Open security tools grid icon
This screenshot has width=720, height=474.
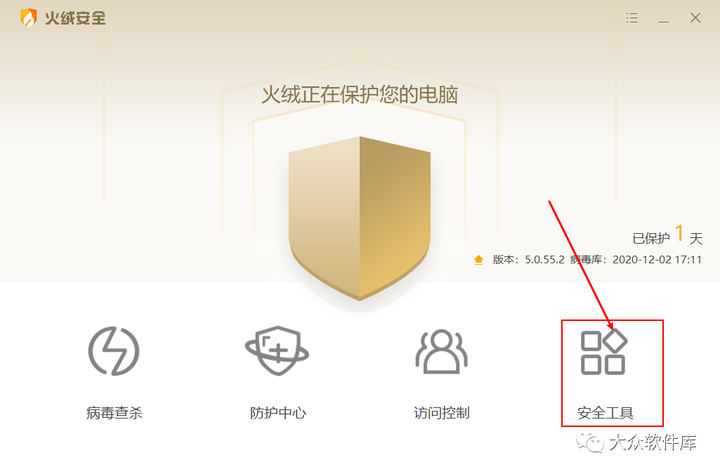coord(604,351)
